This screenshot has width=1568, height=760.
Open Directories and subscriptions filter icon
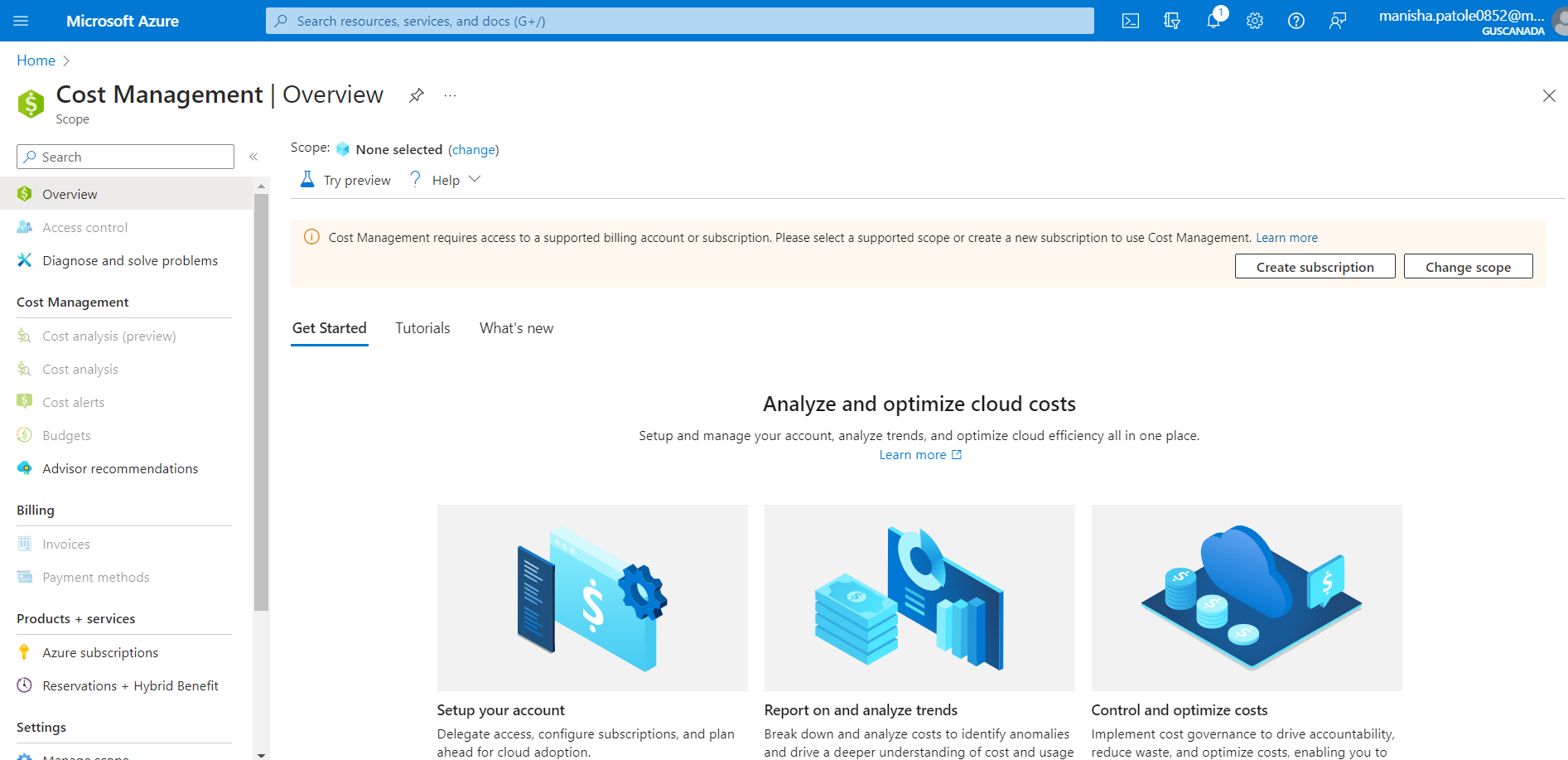point(1172,21)
